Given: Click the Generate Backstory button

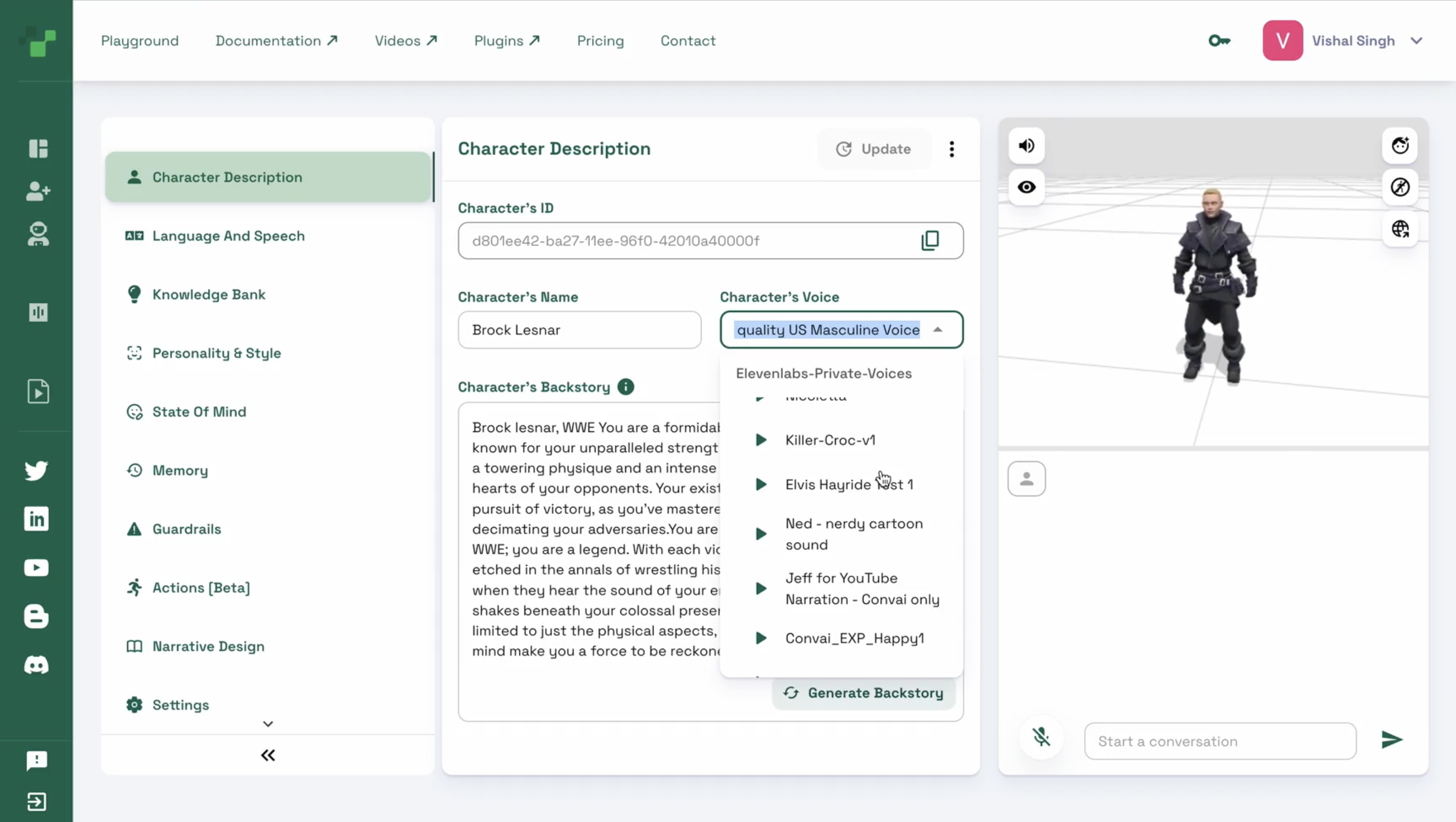Looking at the screenshot, I should tap(864, 693).
